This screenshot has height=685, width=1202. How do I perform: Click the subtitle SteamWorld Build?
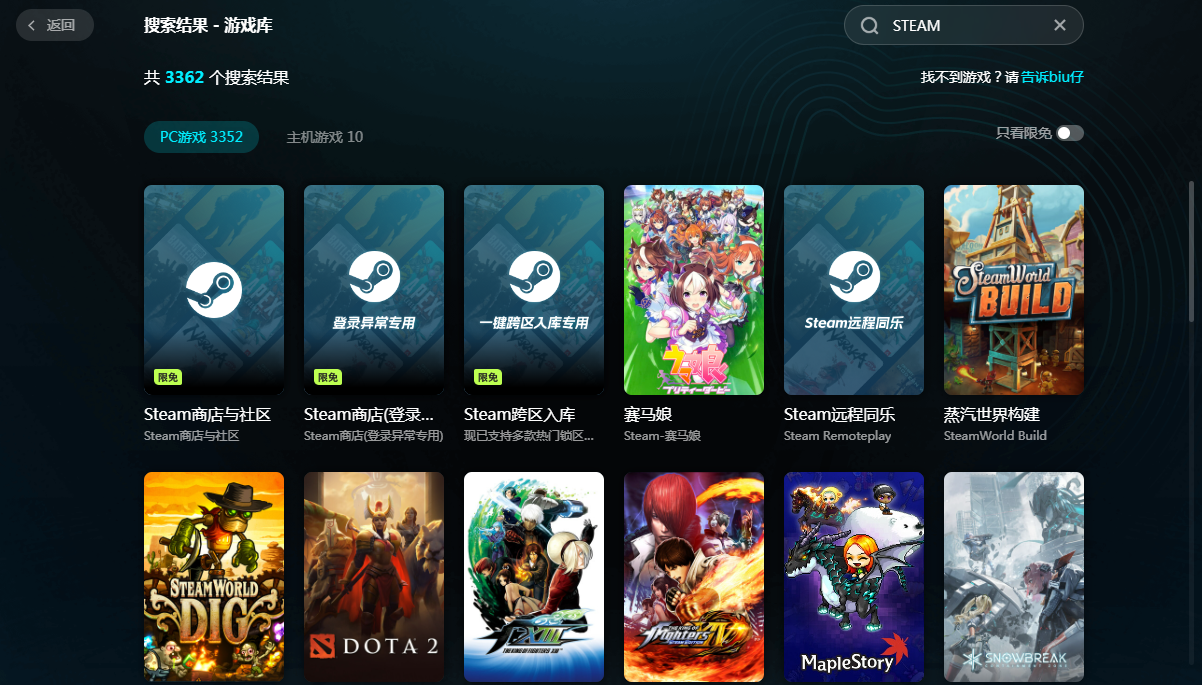pyautogui.click(x=995, y=436)
